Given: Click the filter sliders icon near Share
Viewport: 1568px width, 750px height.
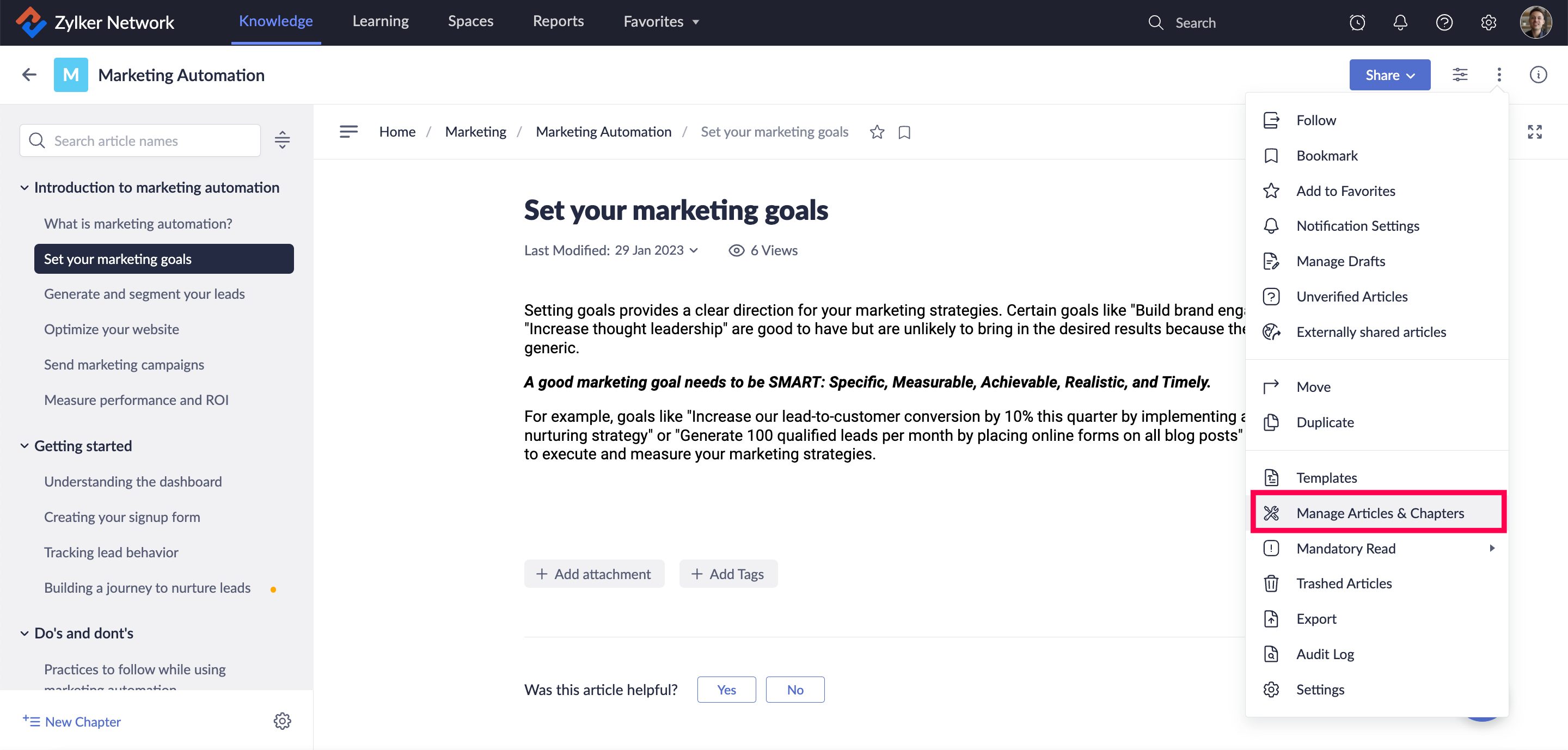Looking at the screenshot, I should [1460, 75].
